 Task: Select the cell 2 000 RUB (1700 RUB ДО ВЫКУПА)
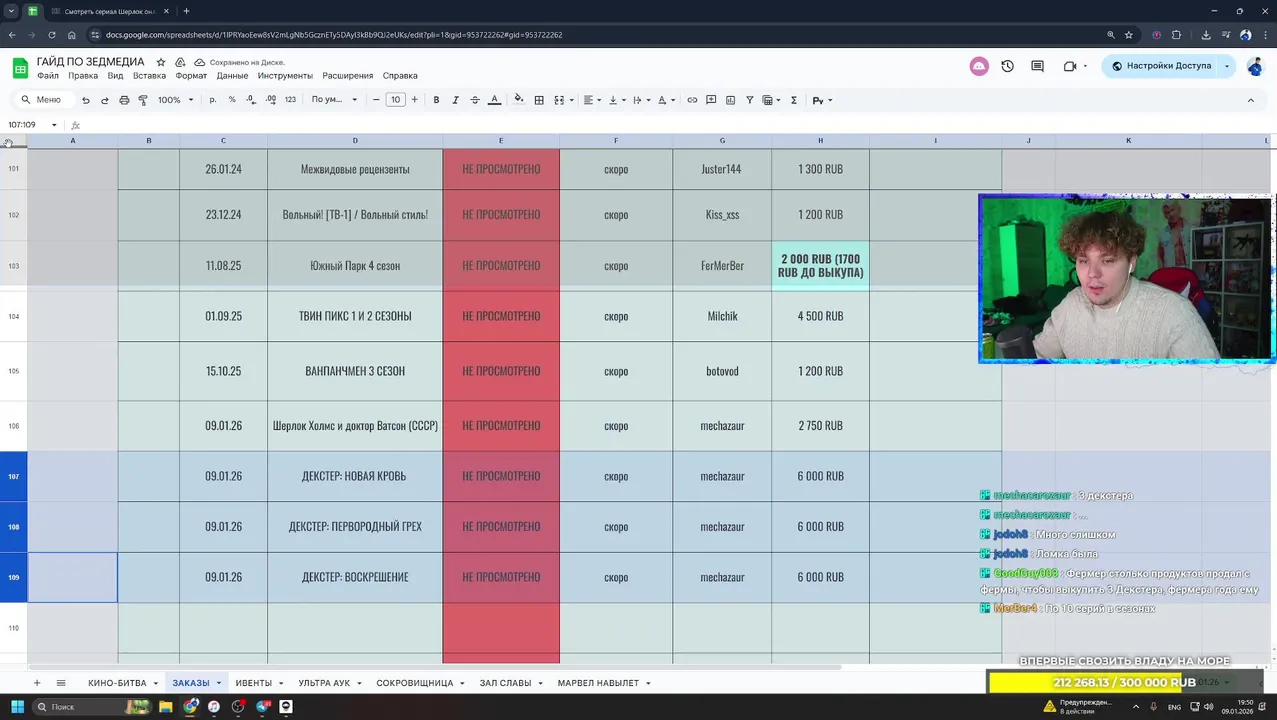tap(820, 266)
